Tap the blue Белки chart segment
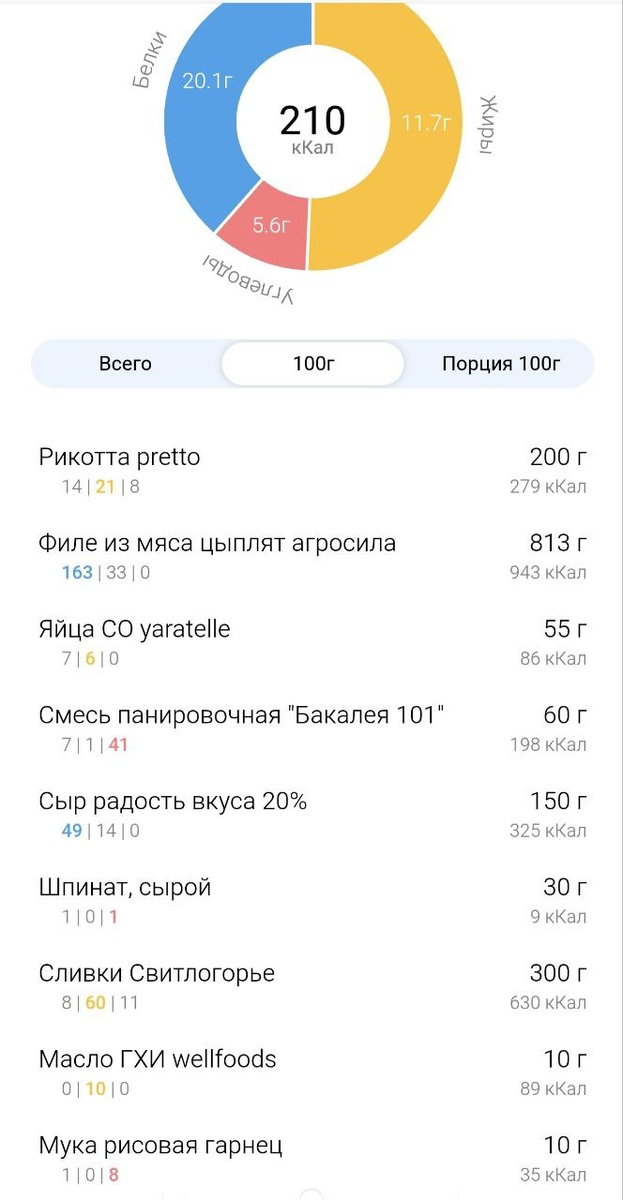This screenshot has width=623, height=1200. 210,80
